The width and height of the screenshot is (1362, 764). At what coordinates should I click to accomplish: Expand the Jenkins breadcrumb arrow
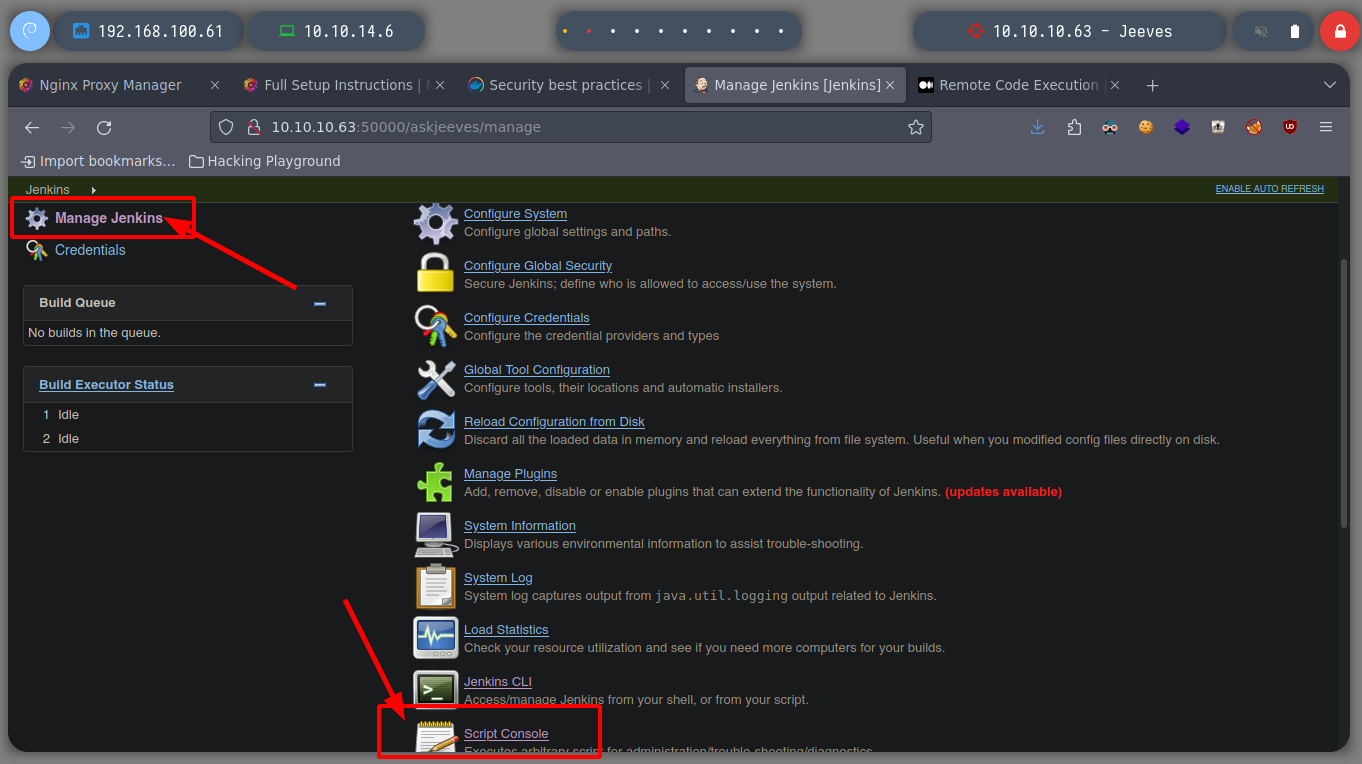click(93, 190)
